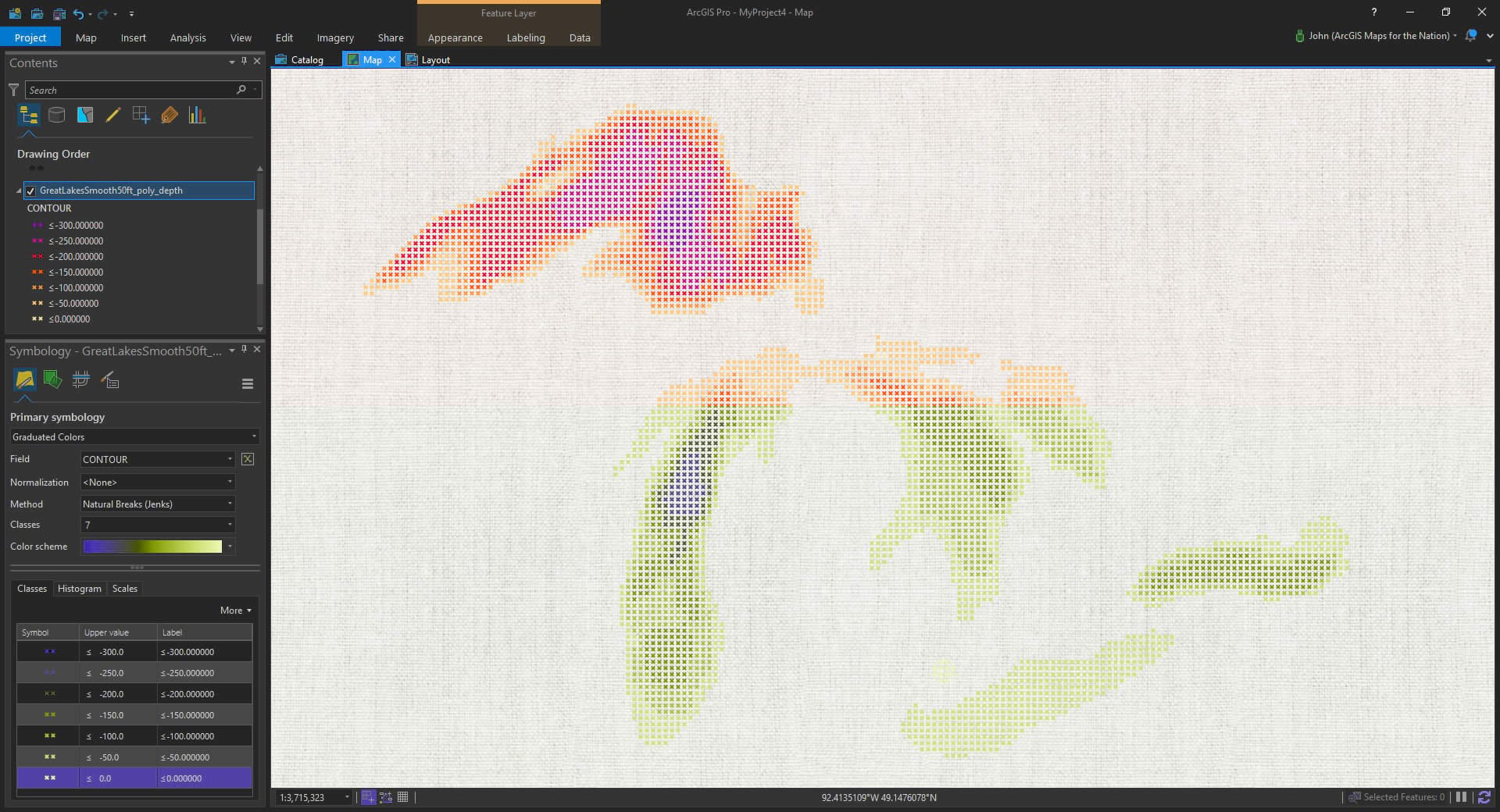Pause drawing with the pause icon
The height and width of the screenshot is (812, 1500).
point(1461,797)
